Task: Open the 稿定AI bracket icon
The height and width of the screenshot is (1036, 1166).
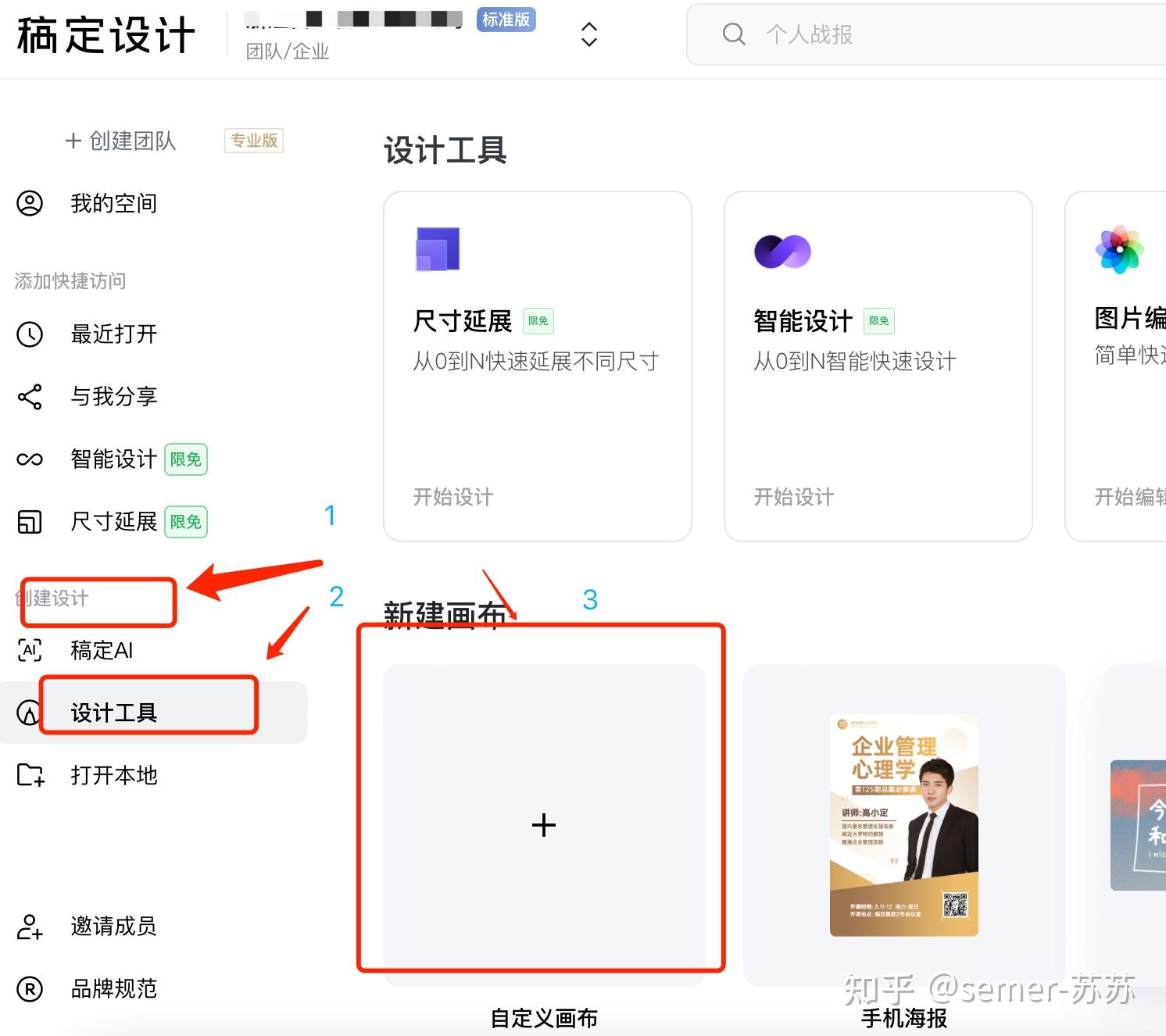Action: coord(30,650)
